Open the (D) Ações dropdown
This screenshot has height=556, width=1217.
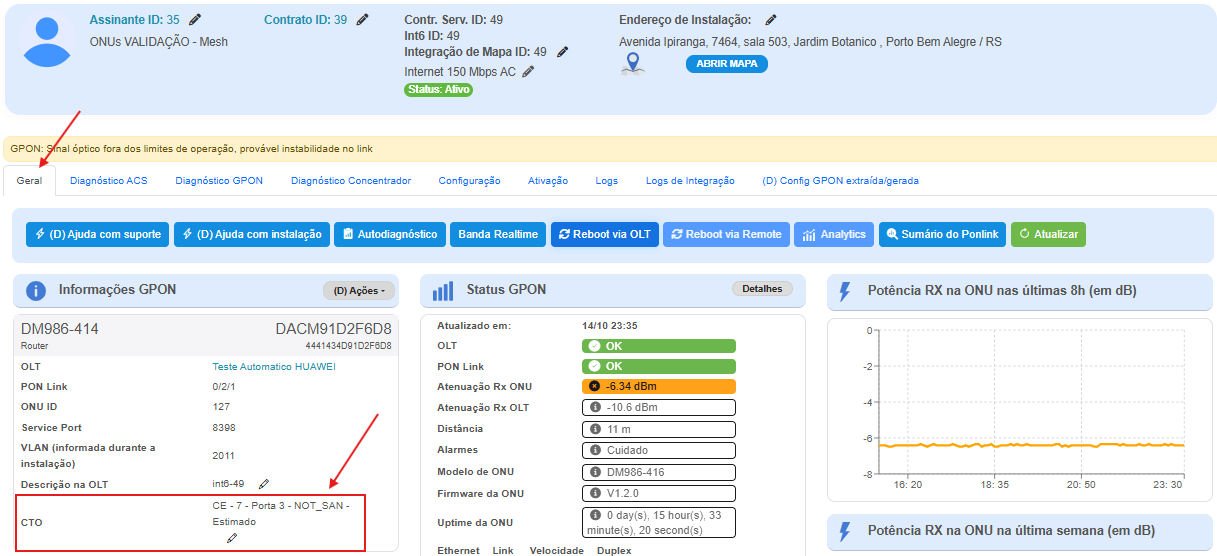(359, 291)
